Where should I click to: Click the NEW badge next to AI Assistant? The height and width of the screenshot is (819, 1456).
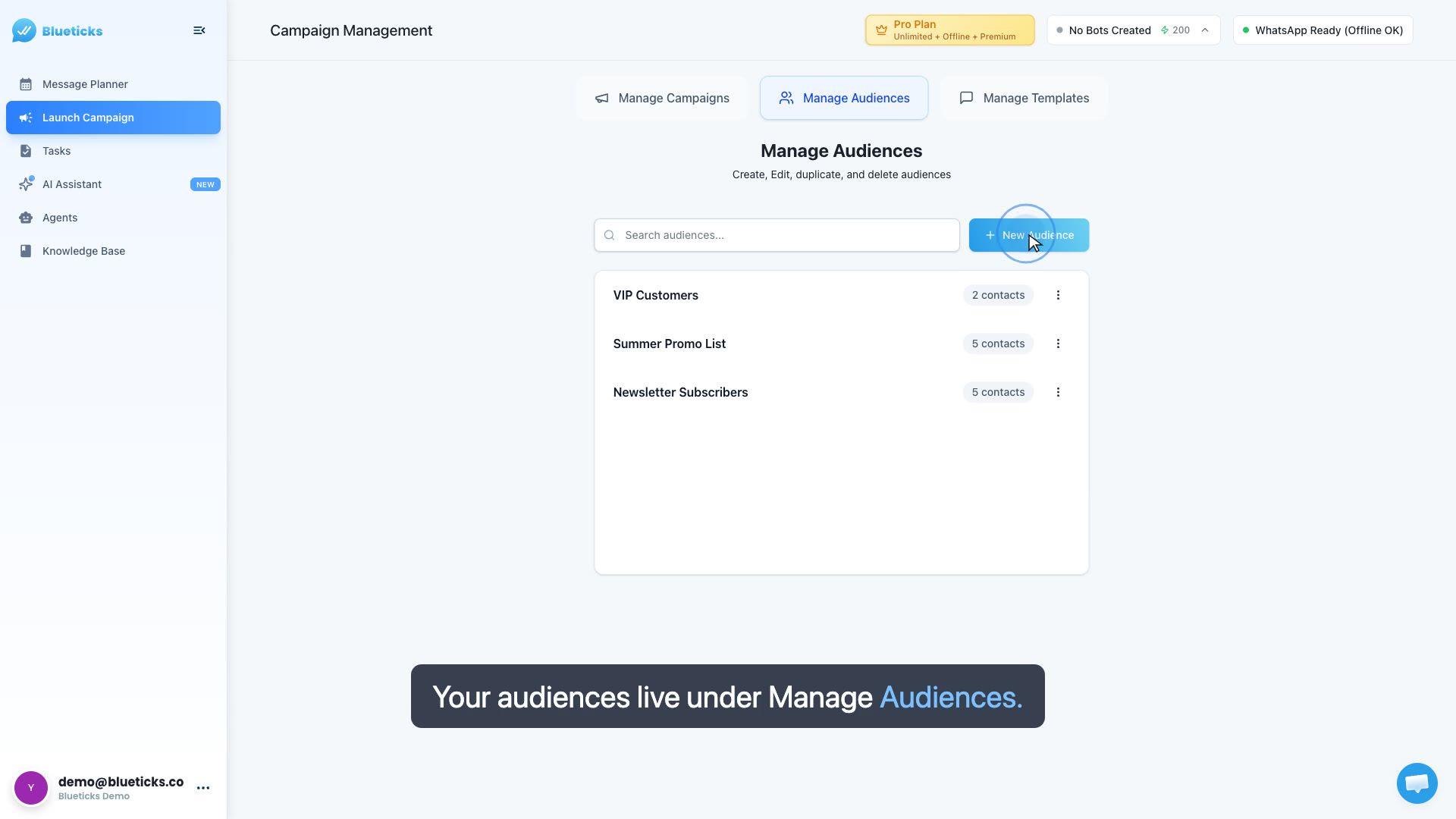pos(205,184)
